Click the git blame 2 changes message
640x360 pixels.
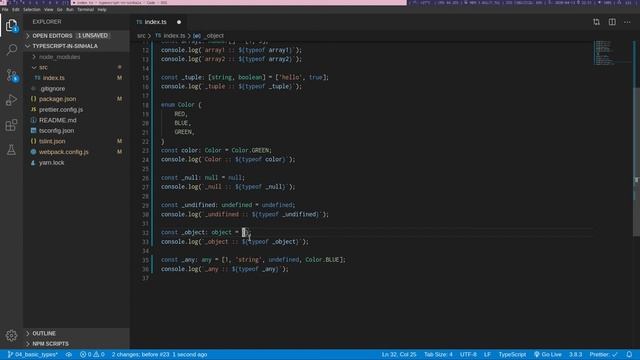(x=159, y=354)
